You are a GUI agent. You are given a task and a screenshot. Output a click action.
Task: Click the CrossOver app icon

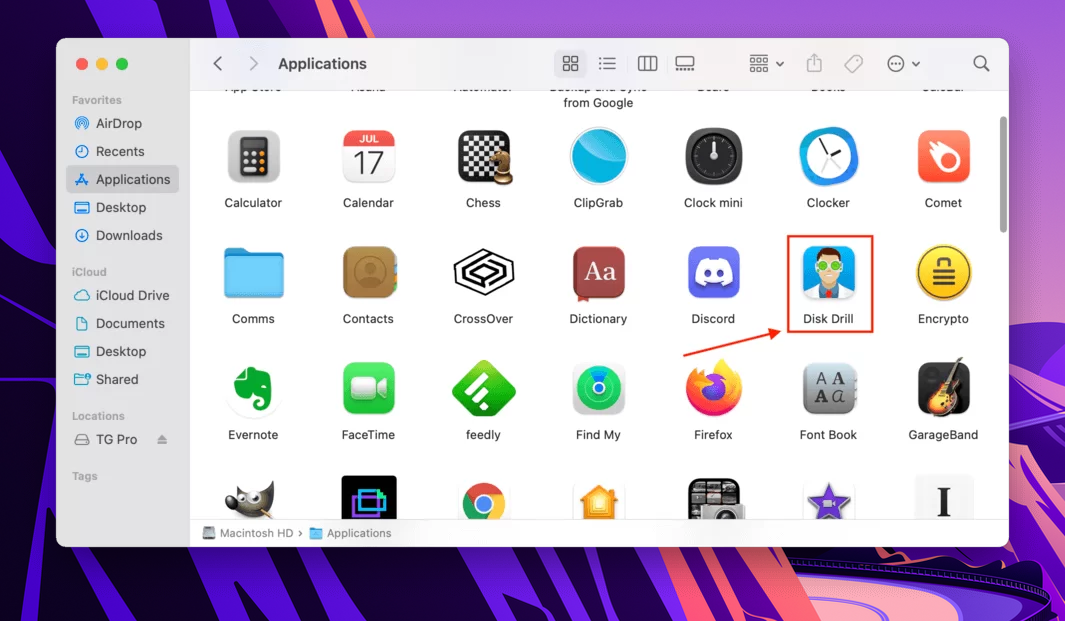484,272
